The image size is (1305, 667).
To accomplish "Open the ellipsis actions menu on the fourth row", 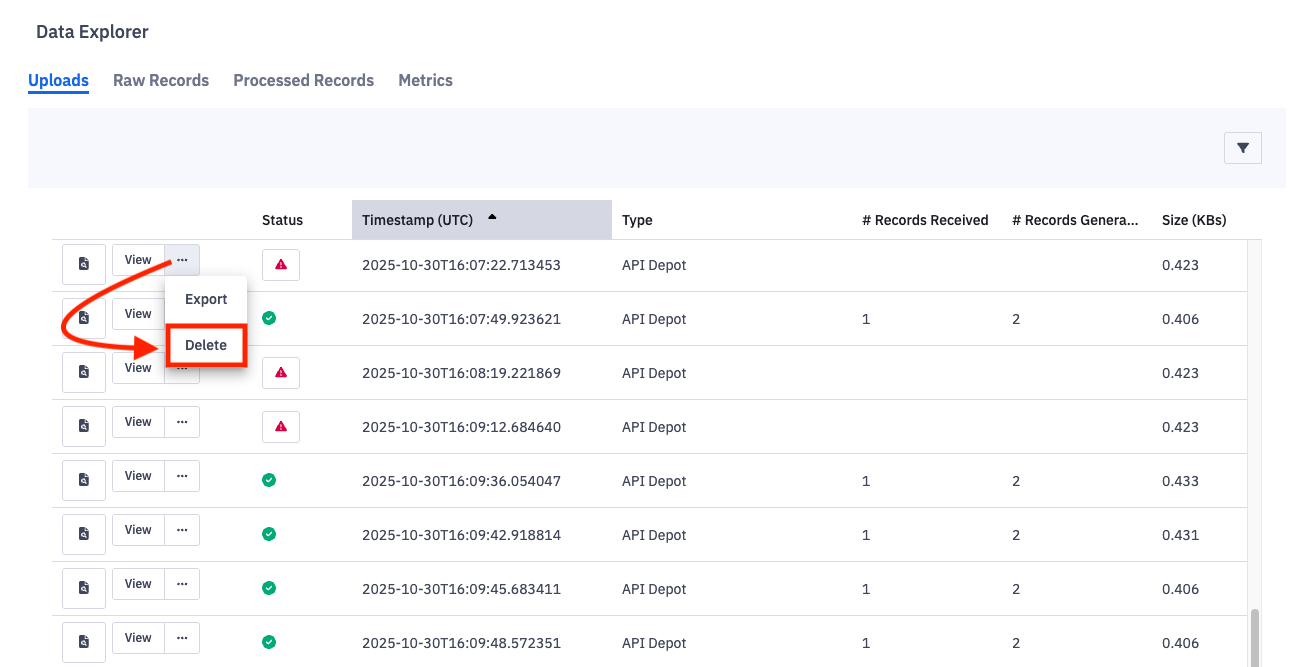I will click(181, 421).
